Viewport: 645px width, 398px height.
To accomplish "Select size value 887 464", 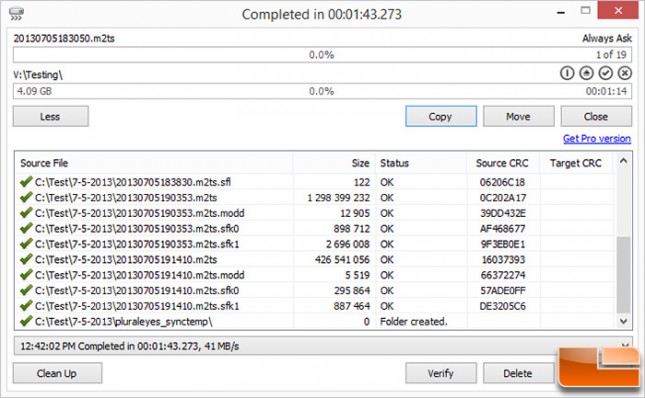I will [x=352, y=306].
